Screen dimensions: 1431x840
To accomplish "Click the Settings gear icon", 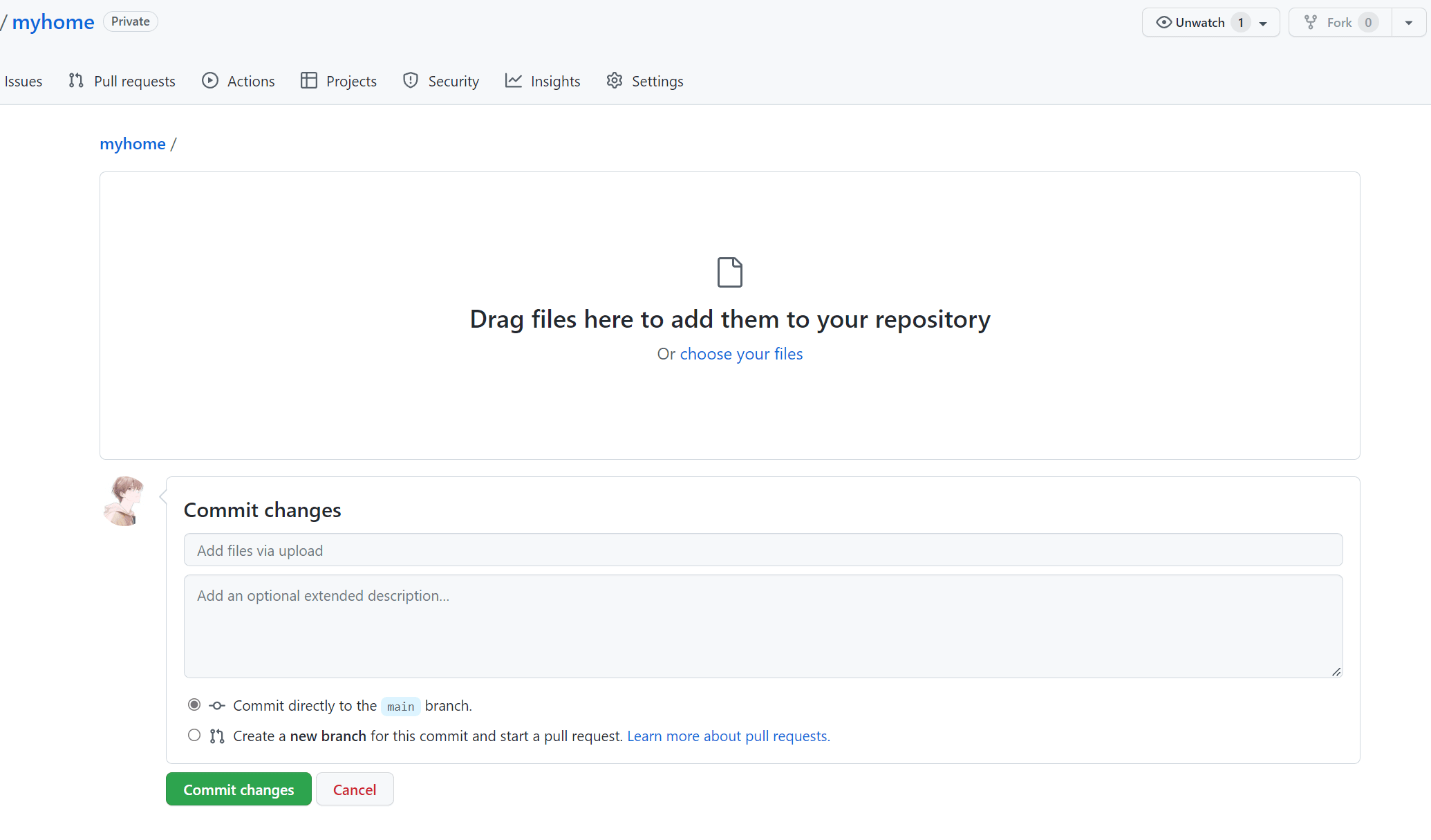I will 615,81.
